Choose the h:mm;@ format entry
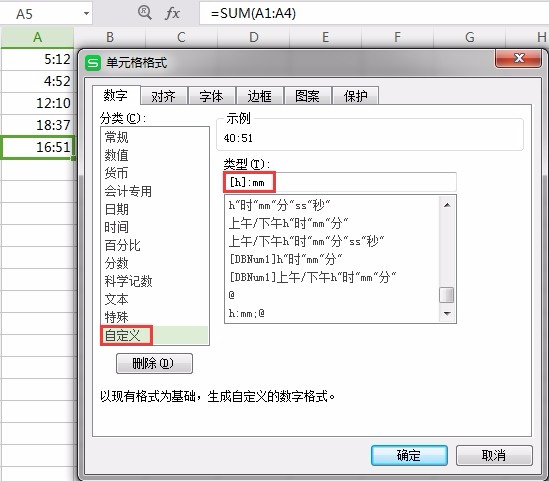Viewport: 549px width, 481px height. pyautogui.click(x=332, y=313)
